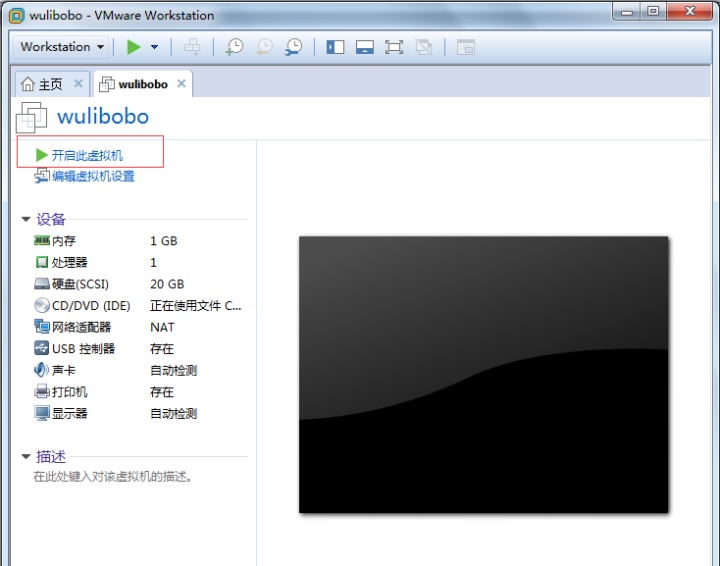Toggle the library sidebar view icon

[335, 47]
